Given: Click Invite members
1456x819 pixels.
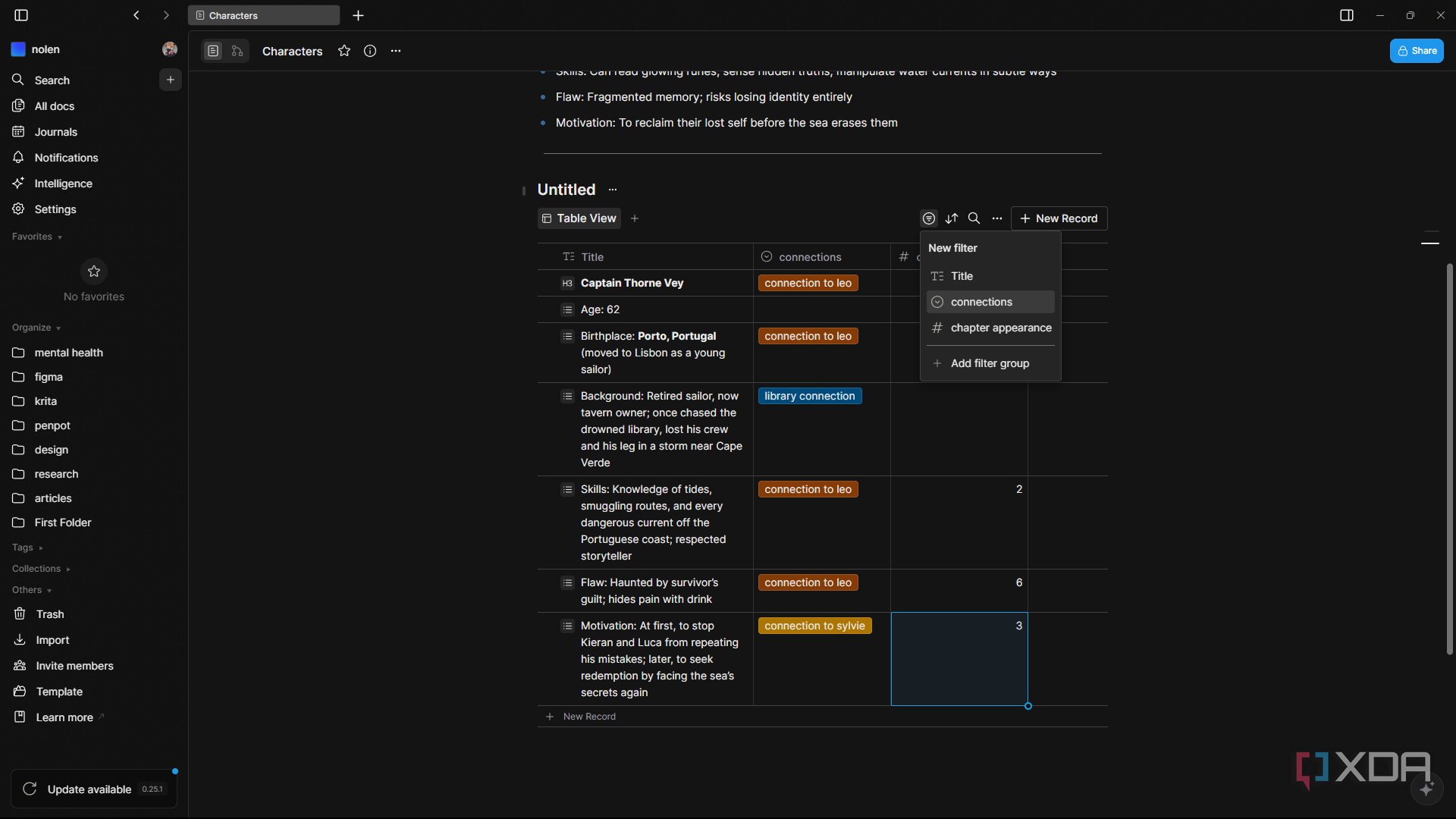Looking at the screenshot, I should click(94, 666).
